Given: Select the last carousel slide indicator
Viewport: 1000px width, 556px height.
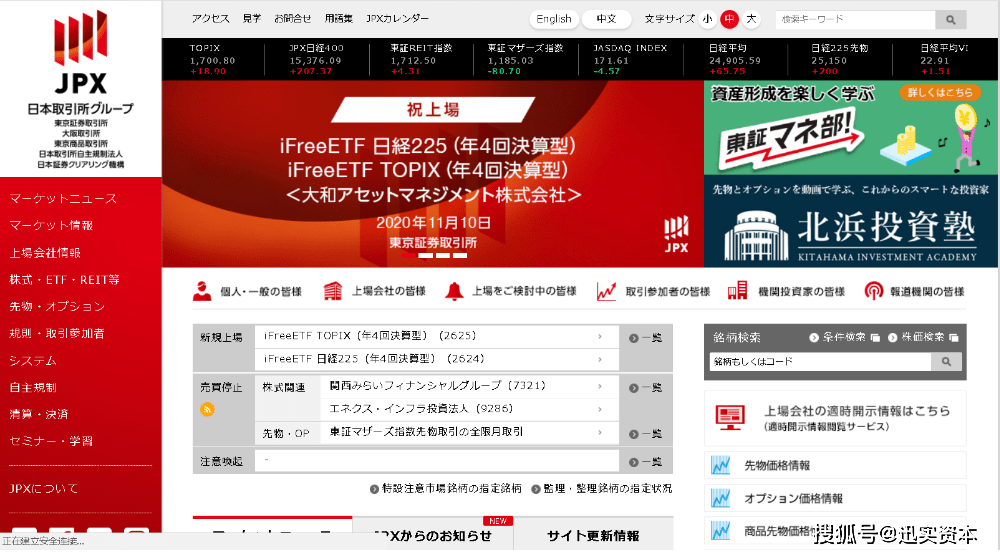Looking at the screenshot, I should 460,256.
